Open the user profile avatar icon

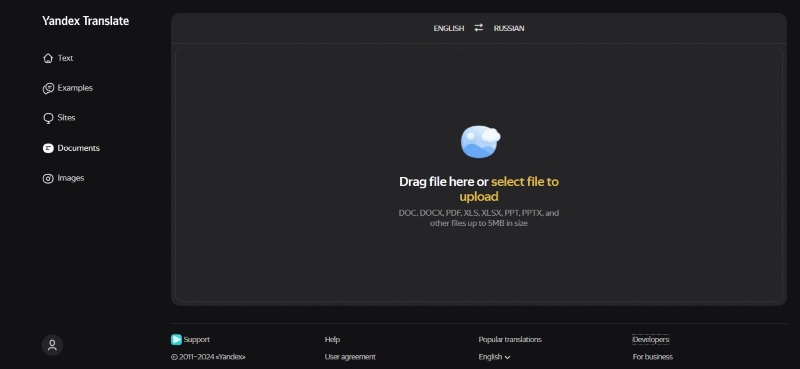[x=52, y=345]
